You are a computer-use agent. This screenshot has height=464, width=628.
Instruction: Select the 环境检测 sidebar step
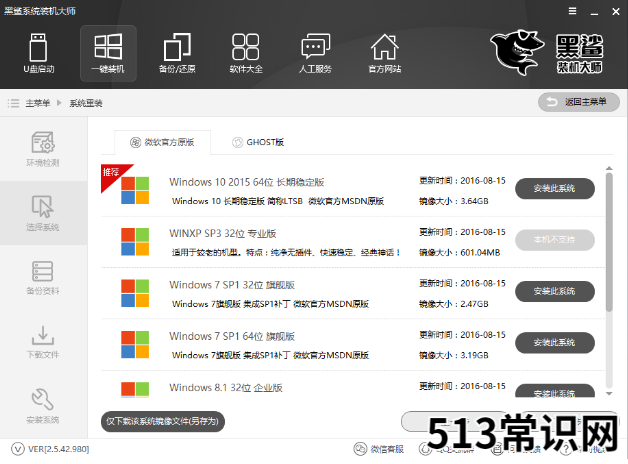coord(43,149)
